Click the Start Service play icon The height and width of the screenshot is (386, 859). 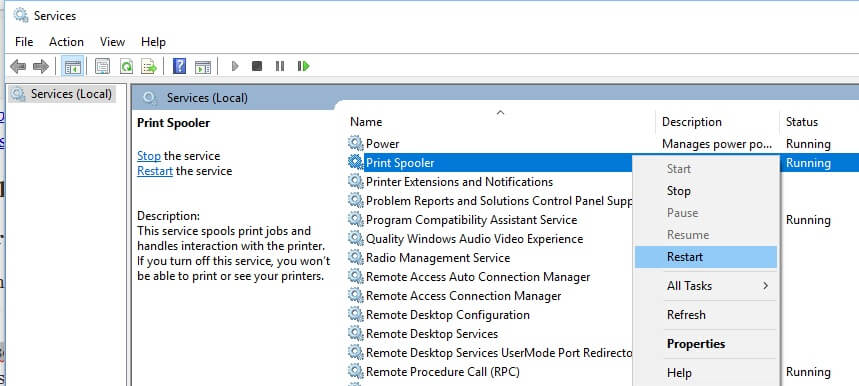(235, 66)
